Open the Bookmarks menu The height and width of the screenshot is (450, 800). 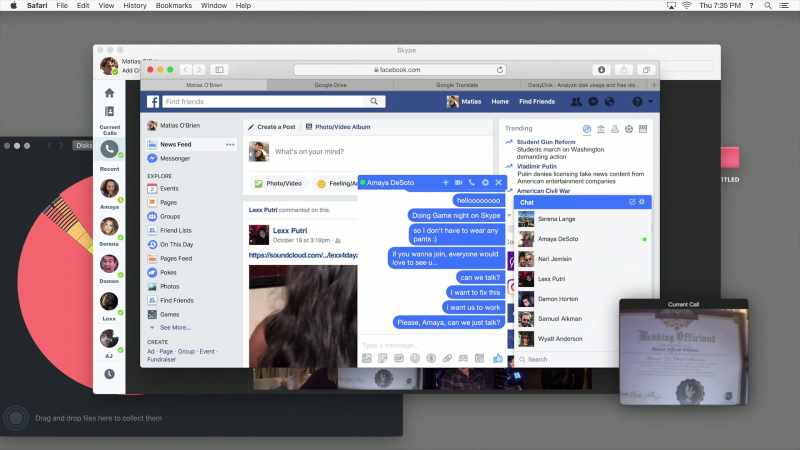pyautogui.click(x=173, y=6)
